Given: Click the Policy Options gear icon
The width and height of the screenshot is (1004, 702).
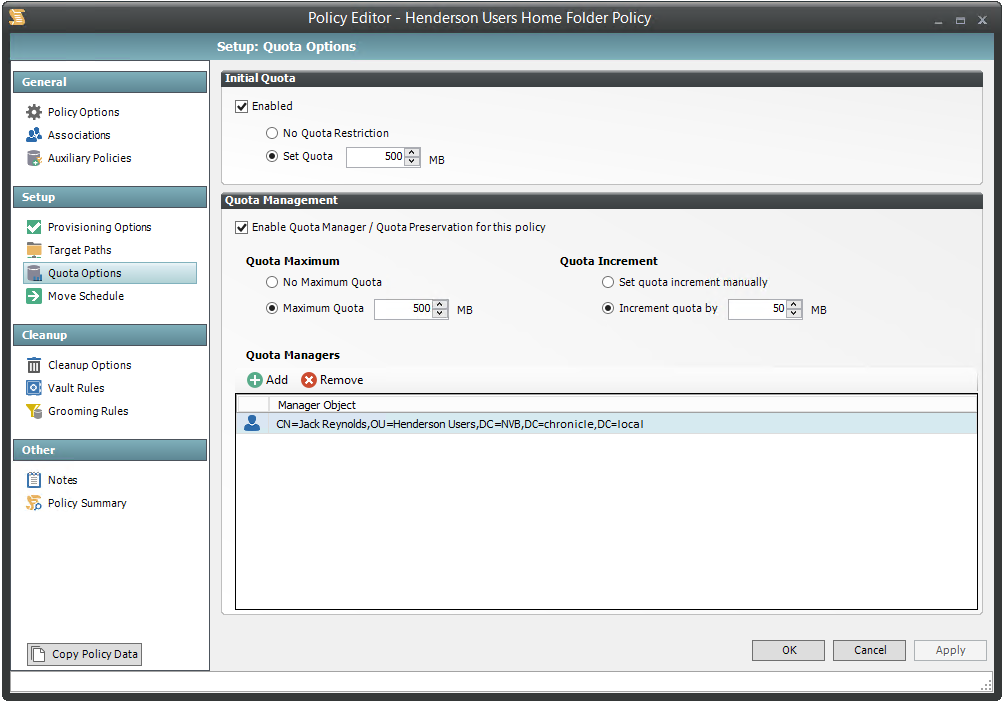Looking at the screenshot, I should coord(34,112).
